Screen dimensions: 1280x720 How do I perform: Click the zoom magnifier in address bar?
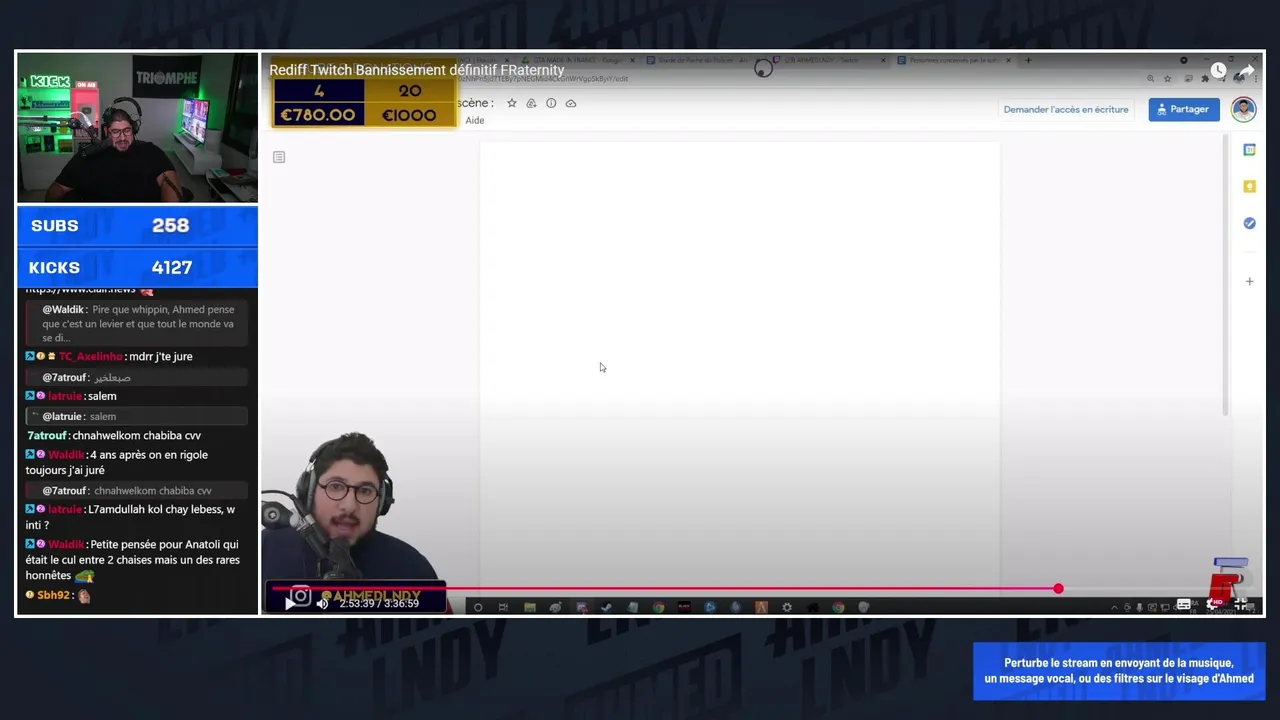coord(1150,78)
